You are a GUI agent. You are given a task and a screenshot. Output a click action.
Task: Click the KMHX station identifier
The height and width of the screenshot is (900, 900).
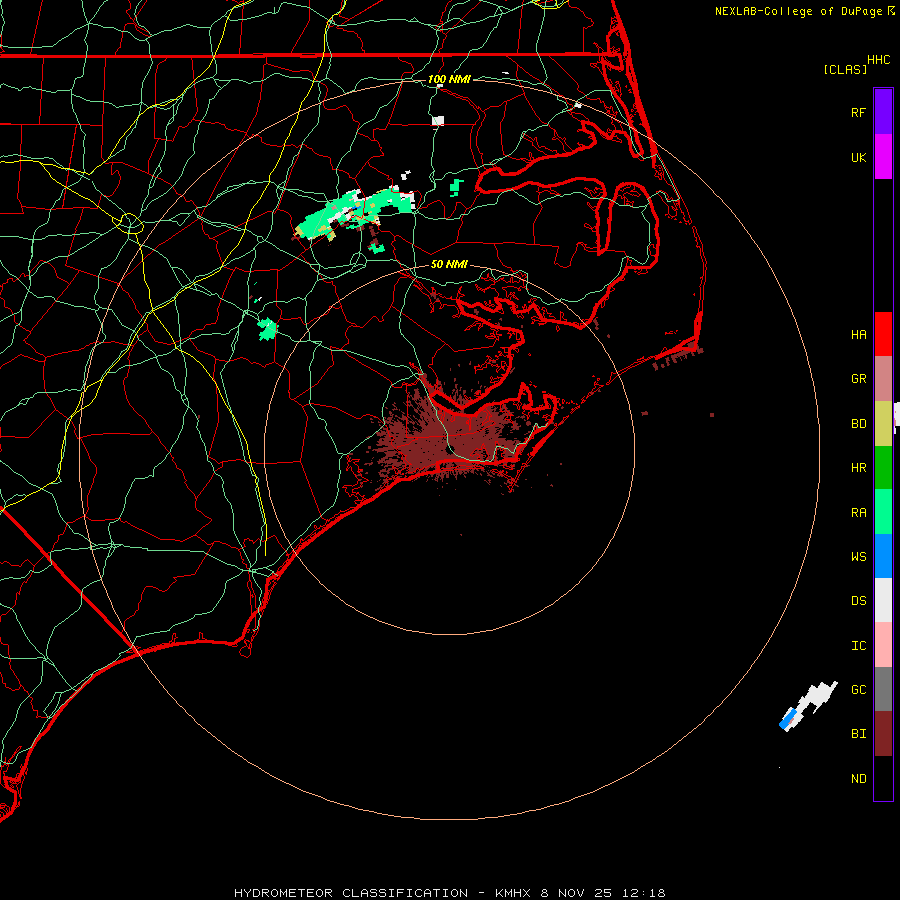click(513, 893)
